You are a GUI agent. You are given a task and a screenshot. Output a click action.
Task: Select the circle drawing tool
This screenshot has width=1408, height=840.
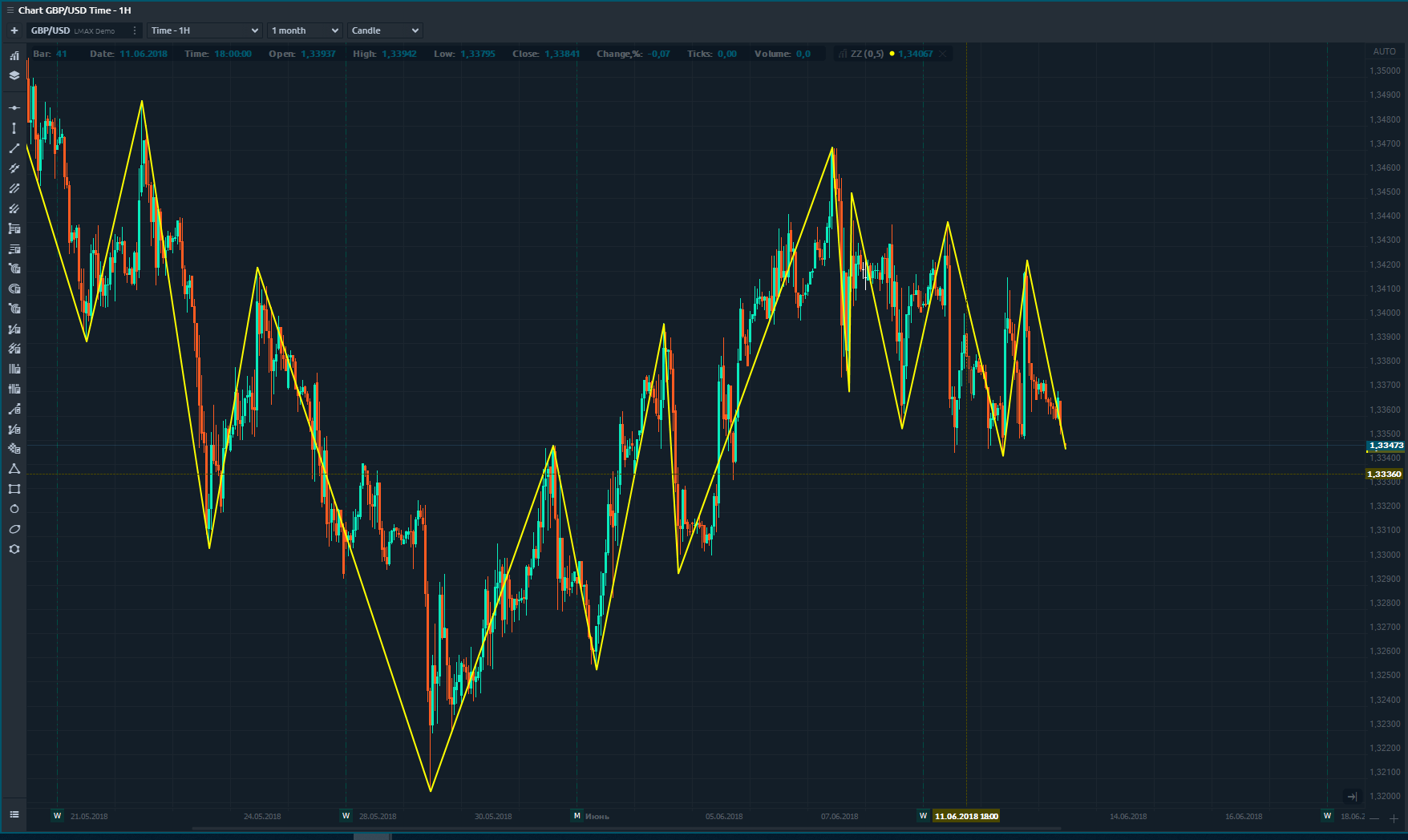[x=14, y=509]
